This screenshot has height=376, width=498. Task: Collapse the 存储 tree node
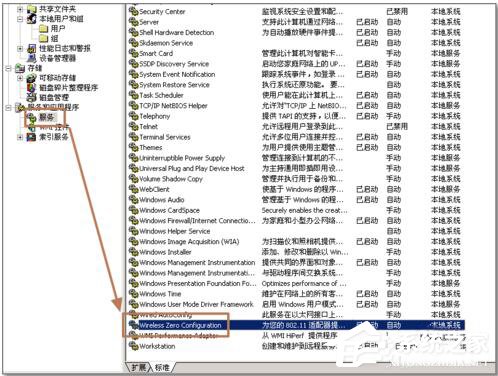(x=8, y=68)
